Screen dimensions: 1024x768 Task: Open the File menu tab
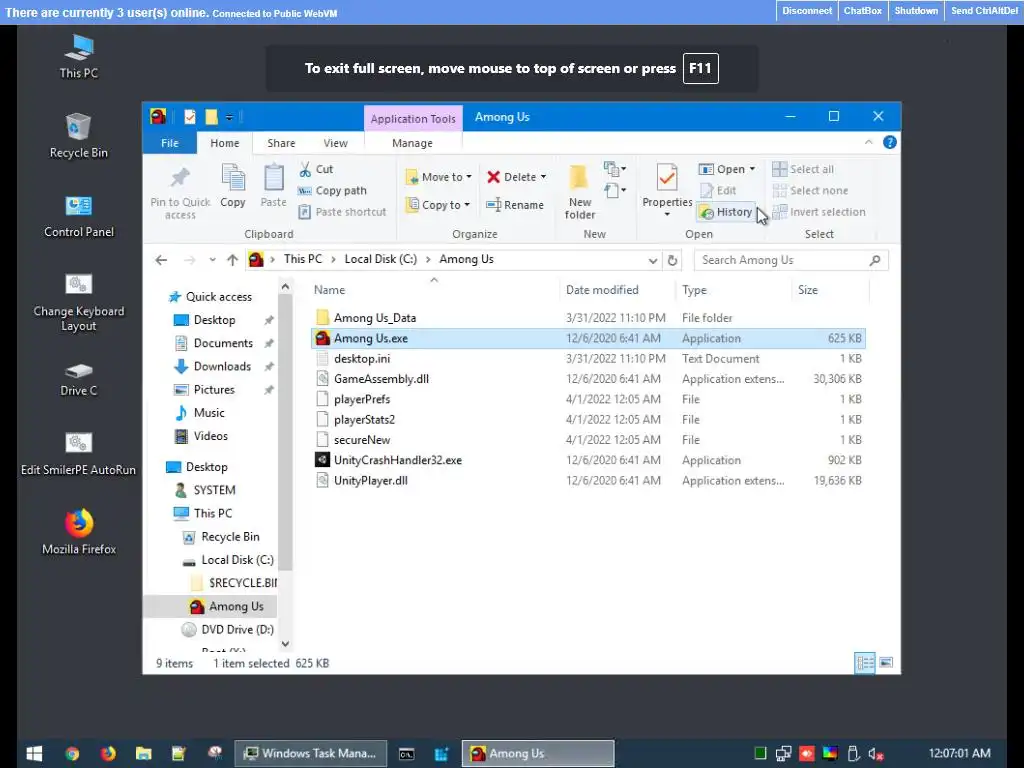pos(170,143)
